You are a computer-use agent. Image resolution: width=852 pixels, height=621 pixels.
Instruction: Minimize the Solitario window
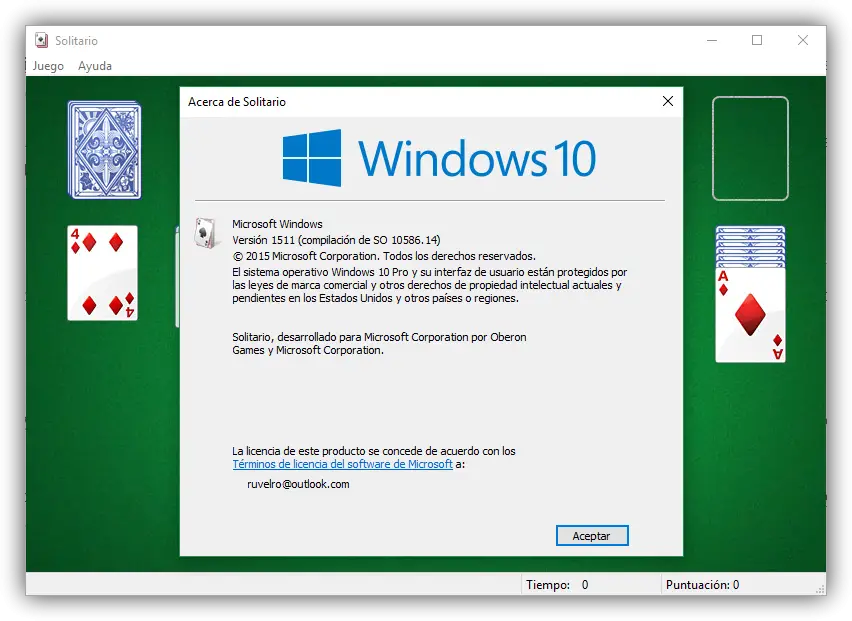point(712,40)
